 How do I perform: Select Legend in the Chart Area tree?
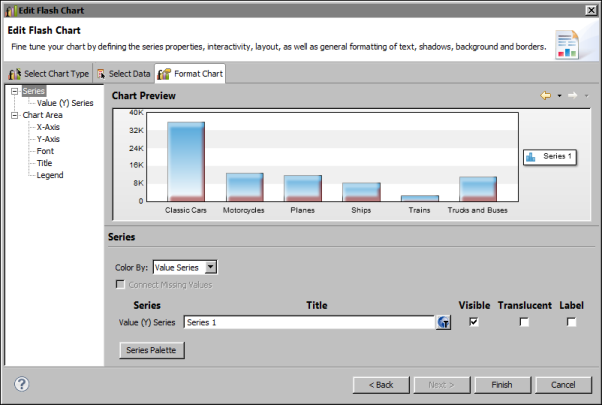(x=50, y=175)
